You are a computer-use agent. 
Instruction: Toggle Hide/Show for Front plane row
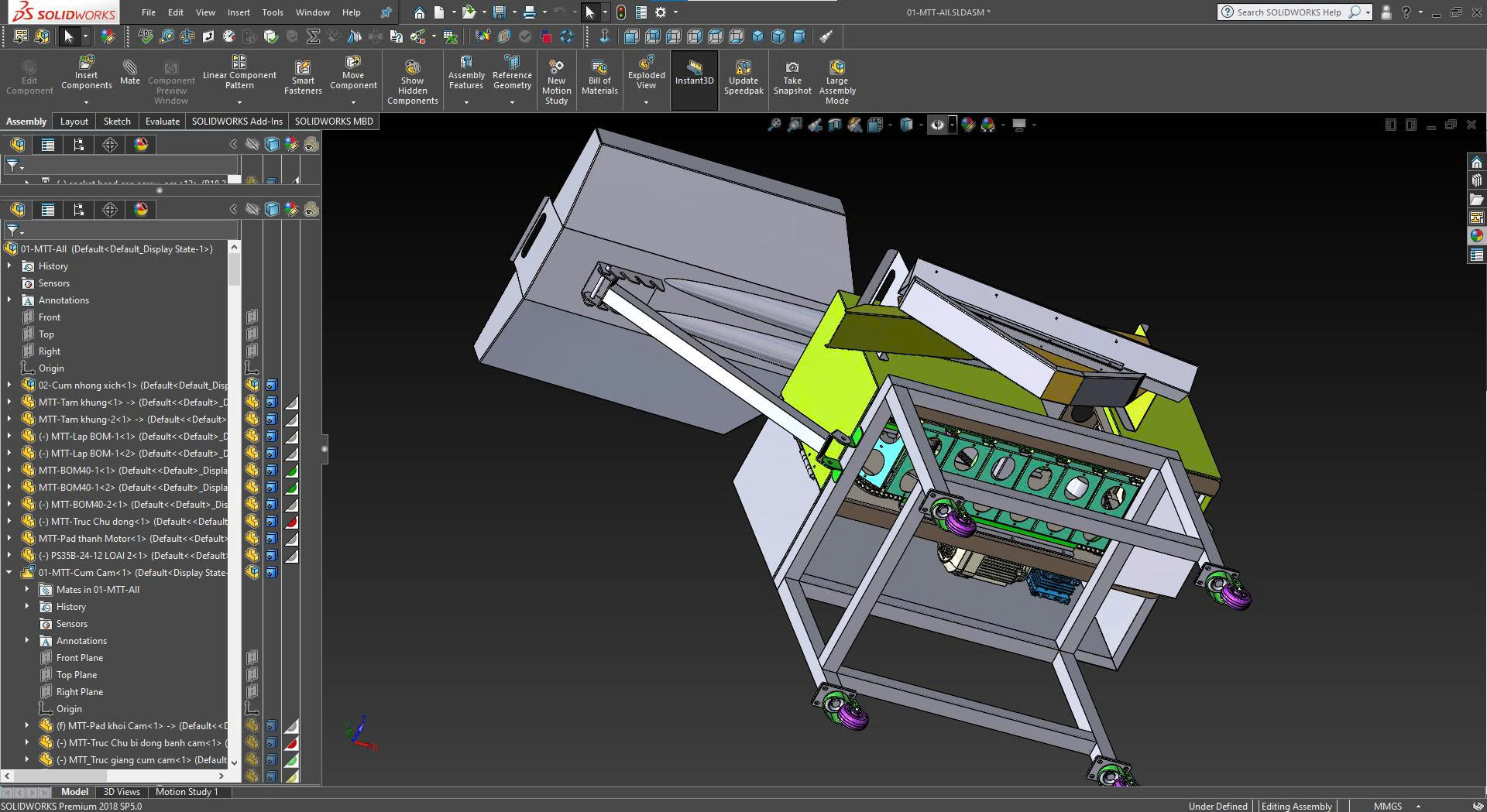coord(252,317)
